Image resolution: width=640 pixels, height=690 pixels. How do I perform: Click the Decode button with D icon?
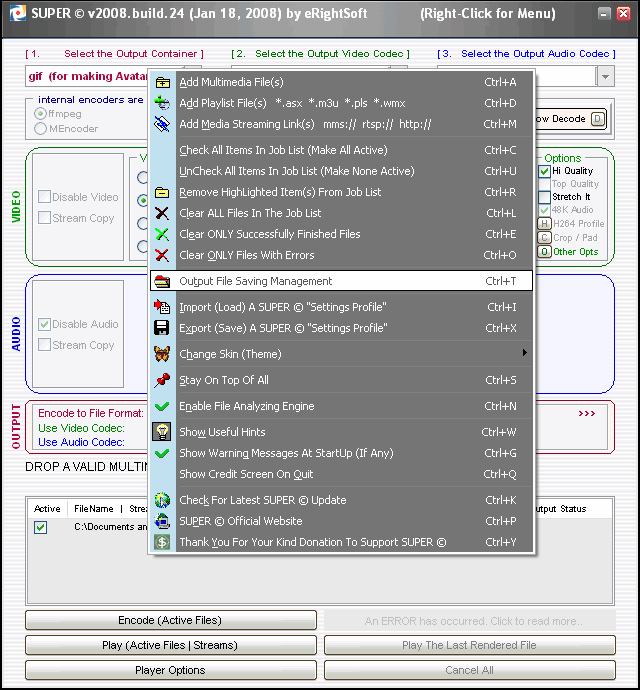click(x=571, y=119)
